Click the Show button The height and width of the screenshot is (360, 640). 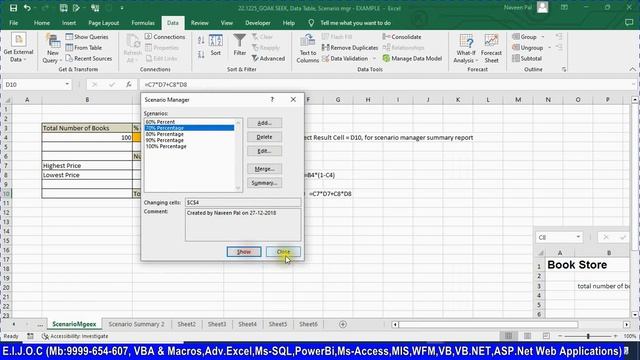pos(244,252)
